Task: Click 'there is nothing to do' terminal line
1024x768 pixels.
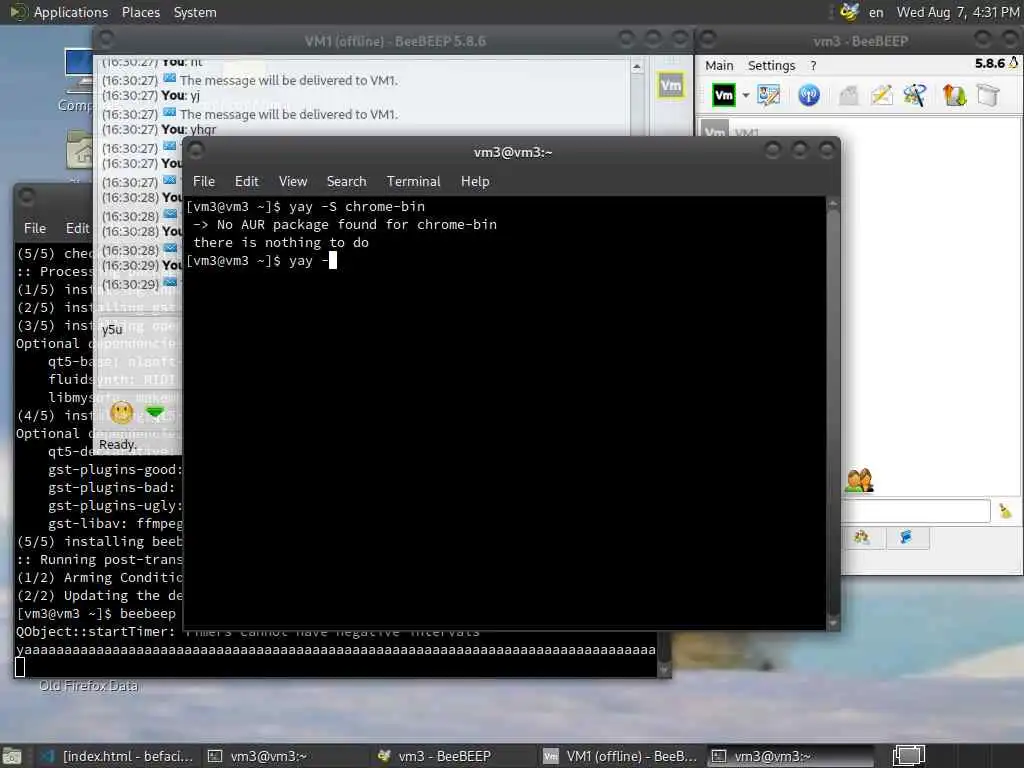Action: [281, 243]
